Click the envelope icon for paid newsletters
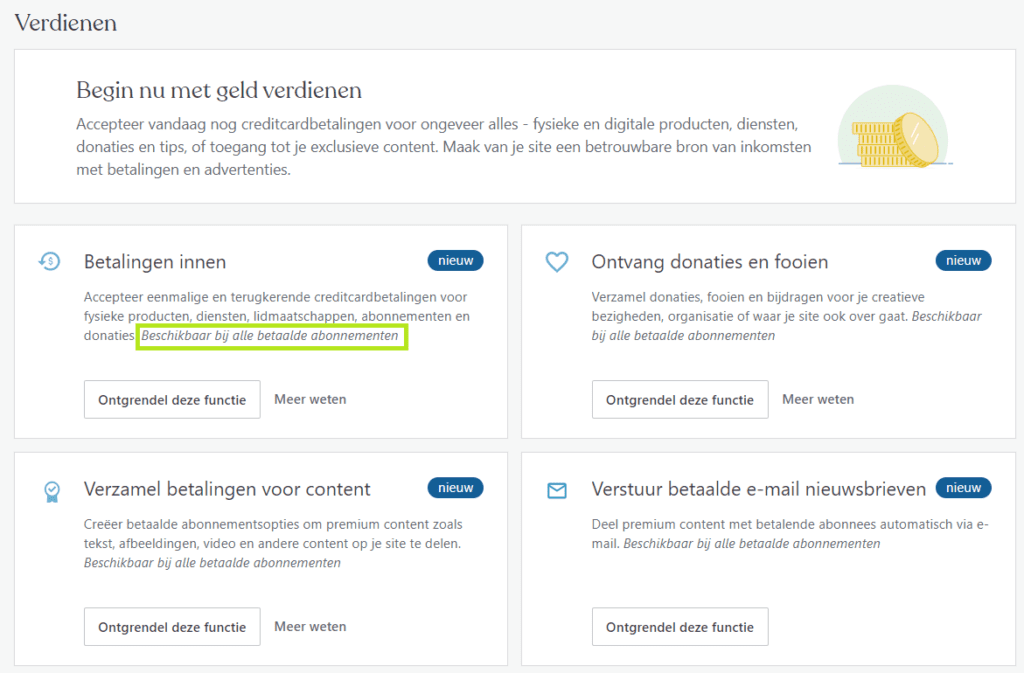The height and width of the screenshot is (673, 1024). pyautogui.click(x=557, y=490)
